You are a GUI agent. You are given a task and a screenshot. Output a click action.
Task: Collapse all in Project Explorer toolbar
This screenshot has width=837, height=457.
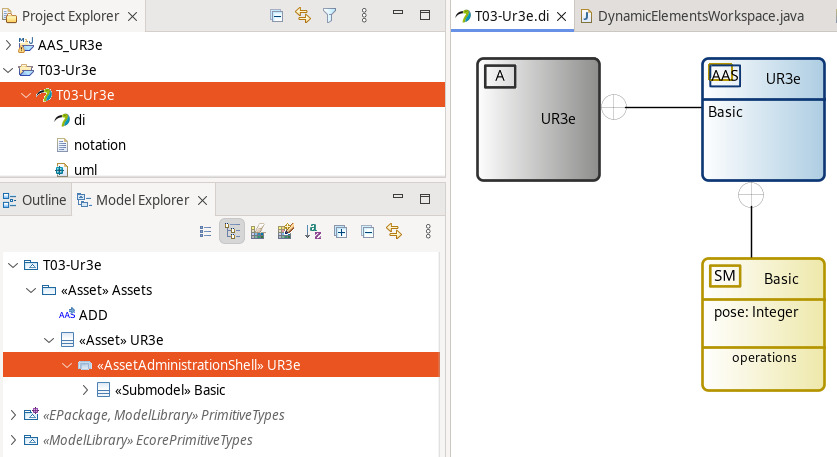277,16
